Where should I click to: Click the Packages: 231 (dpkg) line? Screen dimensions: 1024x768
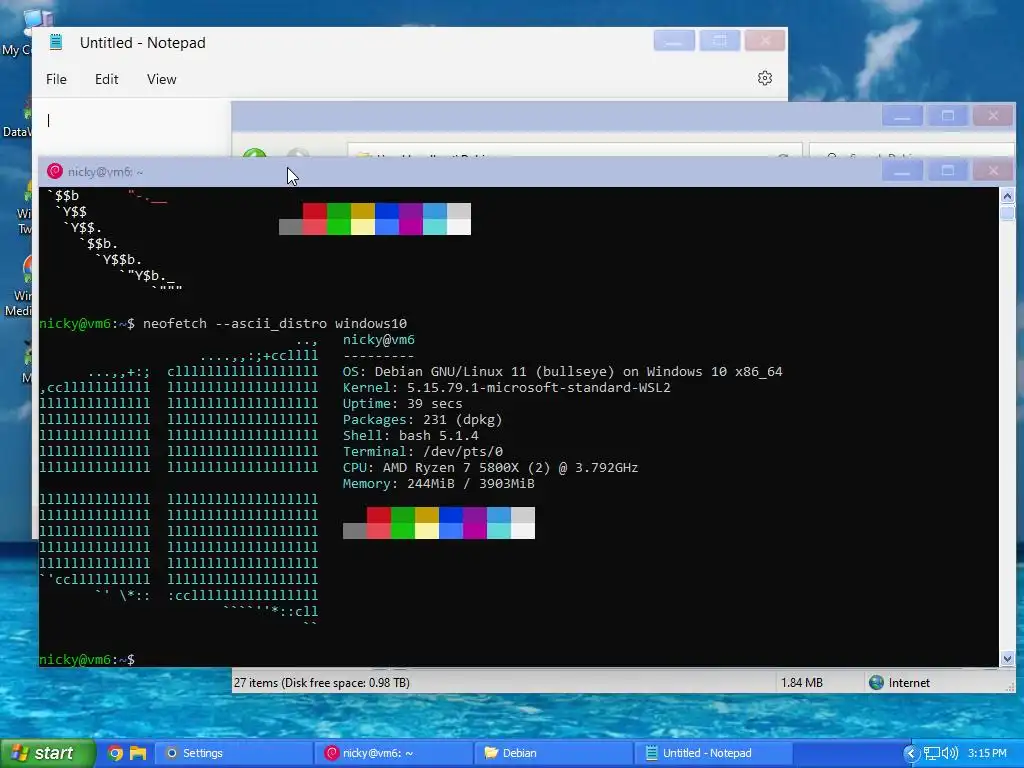point(422,419)
